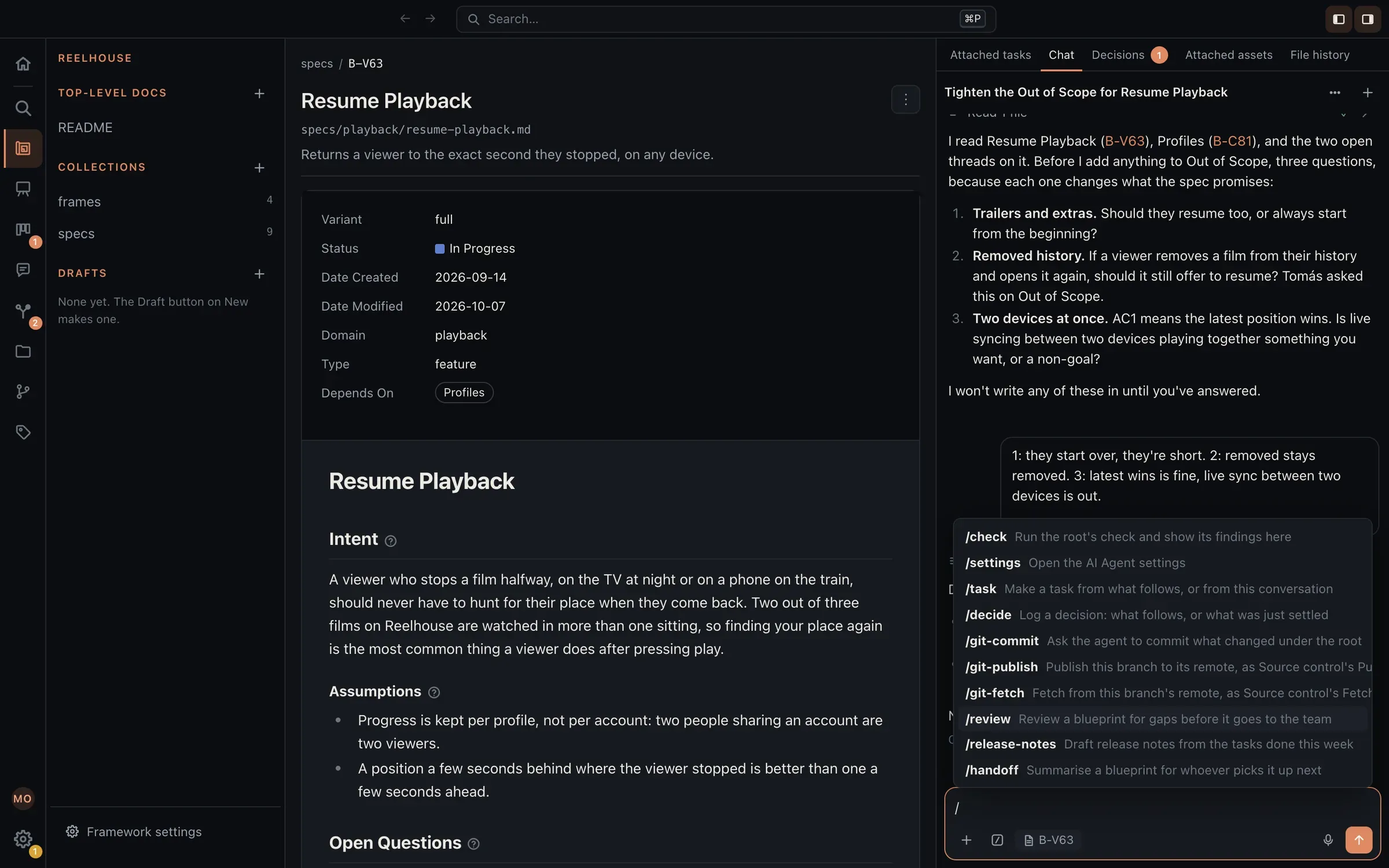Open the folder icon in left rail

[x=23, y=351]
